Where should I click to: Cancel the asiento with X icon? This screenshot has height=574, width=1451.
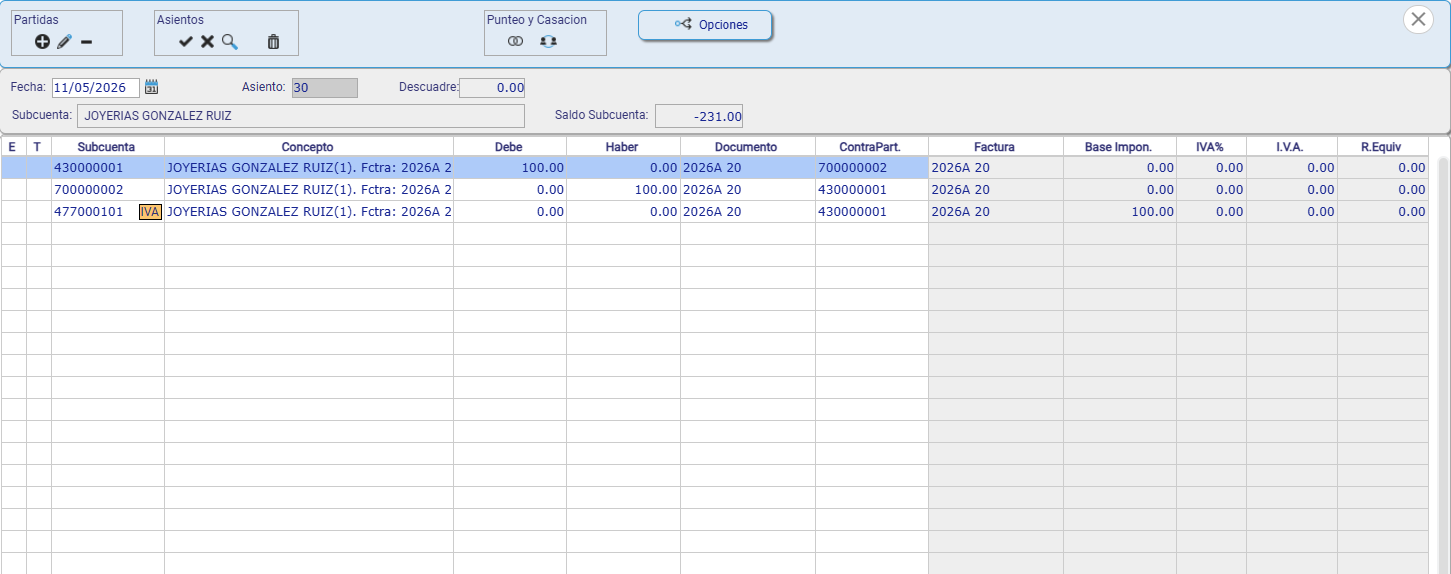click(207, 42)
